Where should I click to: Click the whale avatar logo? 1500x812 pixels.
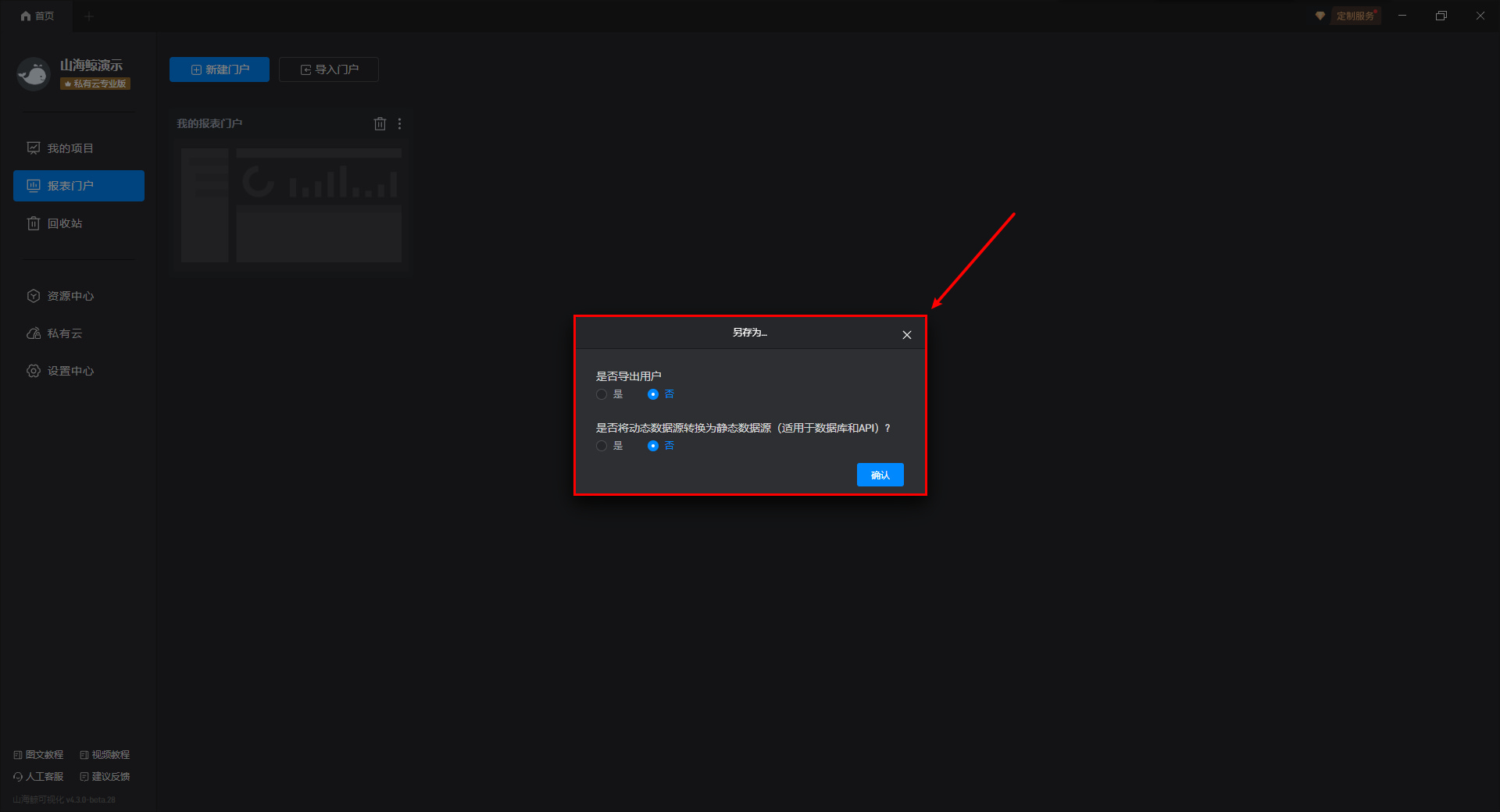tap(34, 74)
